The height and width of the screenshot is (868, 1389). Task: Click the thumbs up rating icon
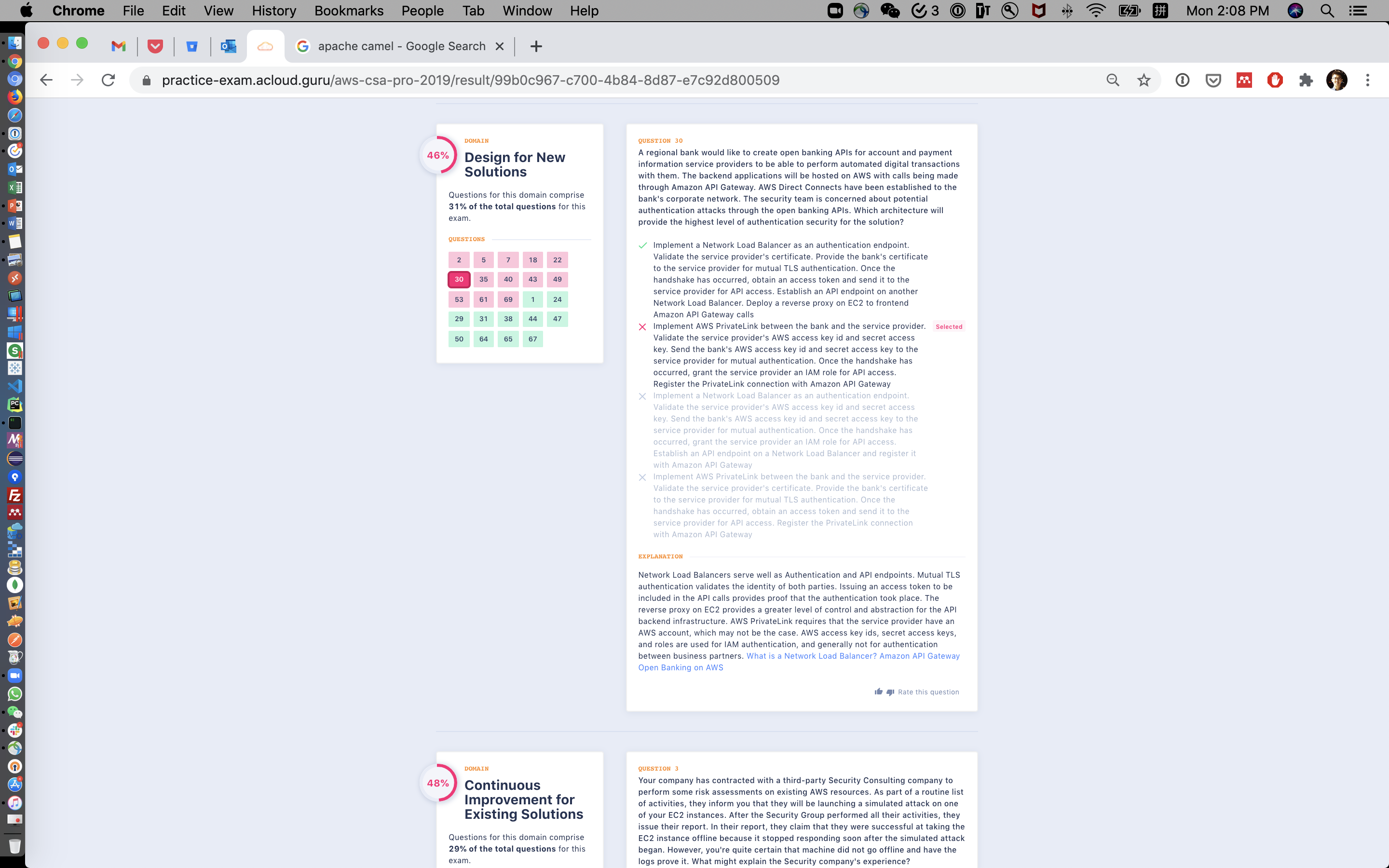point(878,692)
